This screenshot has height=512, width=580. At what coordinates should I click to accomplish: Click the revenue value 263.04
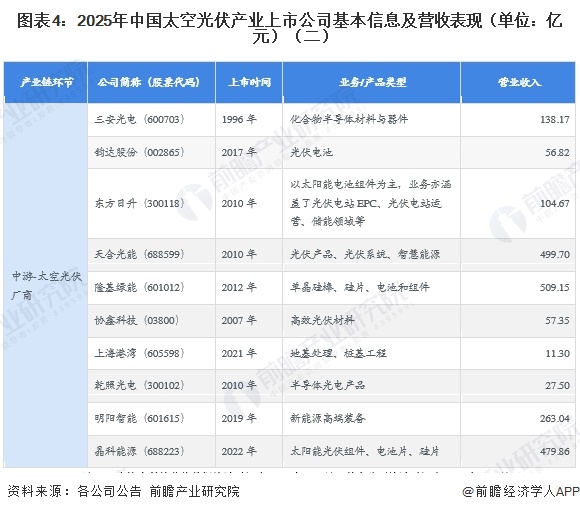click(554, 418)
